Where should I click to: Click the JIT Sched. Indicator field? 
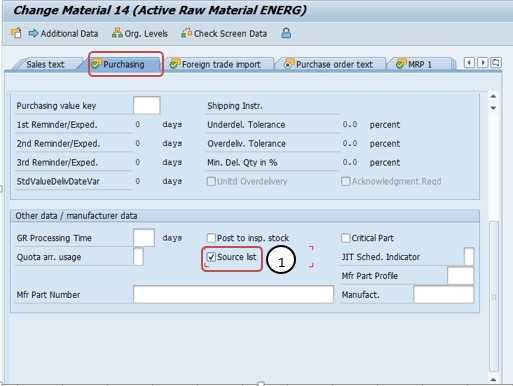coord(469,257)
